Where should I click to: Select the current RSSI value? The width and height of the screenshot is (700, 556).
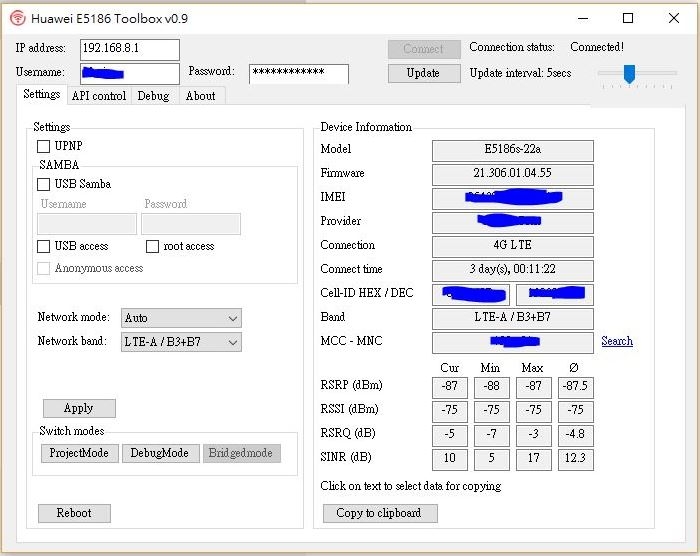tap(450, 412)
